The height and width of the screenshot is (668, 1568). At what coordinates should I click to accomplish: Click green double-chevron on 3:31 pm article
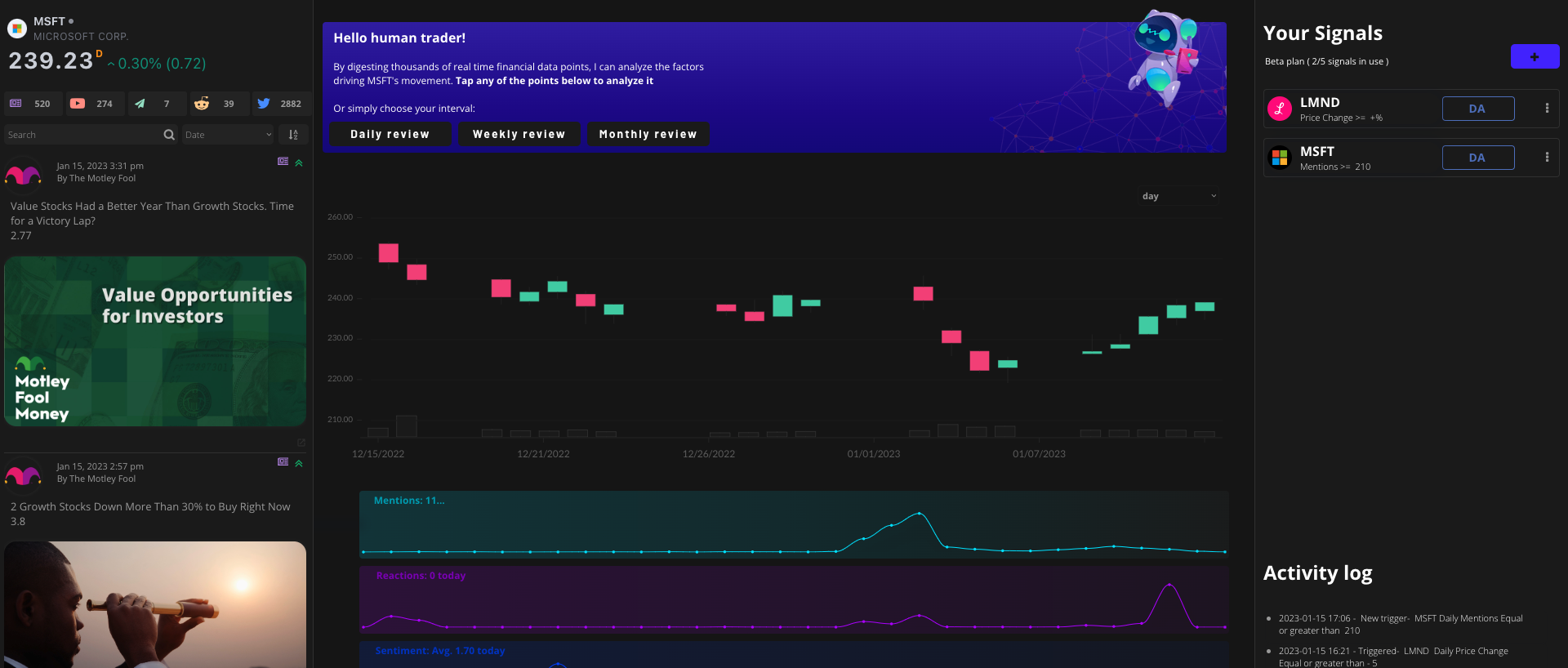coord(299,163)
